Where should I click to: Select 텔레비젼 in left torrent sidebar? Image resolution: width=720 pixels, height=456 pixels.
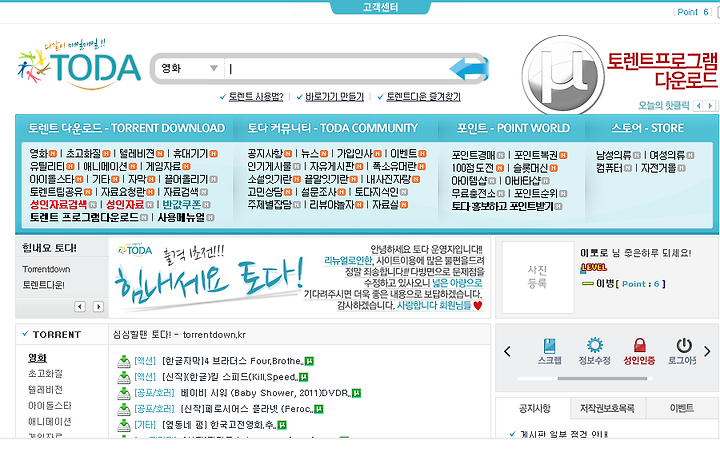point(45,390)
